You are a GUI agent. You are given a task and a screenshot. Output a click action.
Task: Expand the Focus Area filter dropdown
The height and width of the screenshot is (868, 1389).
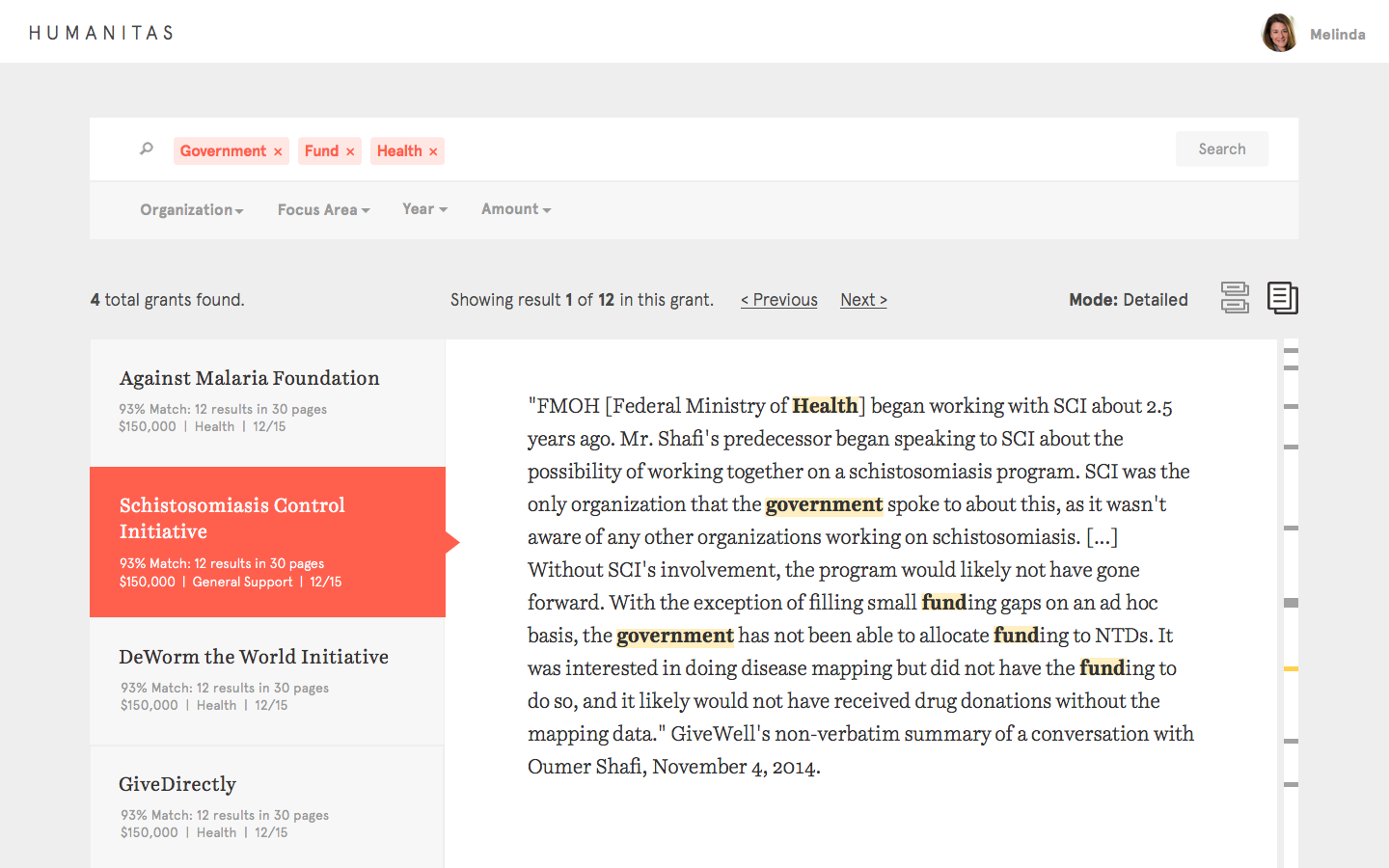pos(323,209)
